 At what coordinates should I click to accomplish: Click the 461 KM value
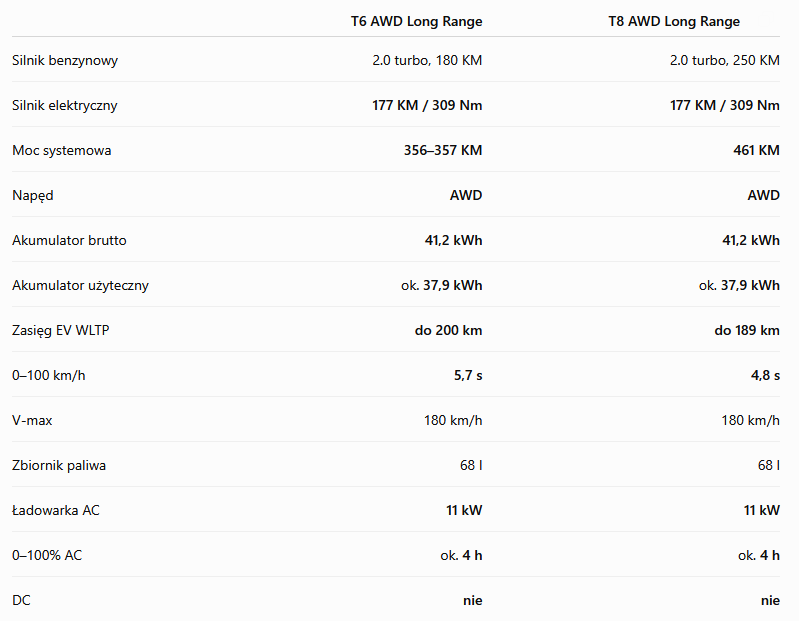[756, 150]
